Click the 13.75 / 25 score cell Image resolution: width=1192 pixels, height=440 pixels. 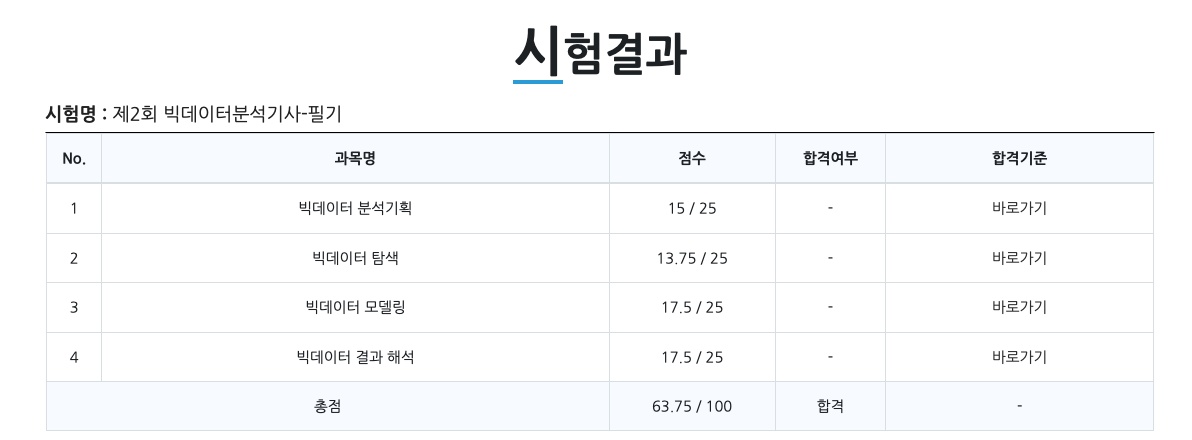click(x=692, y=258)
